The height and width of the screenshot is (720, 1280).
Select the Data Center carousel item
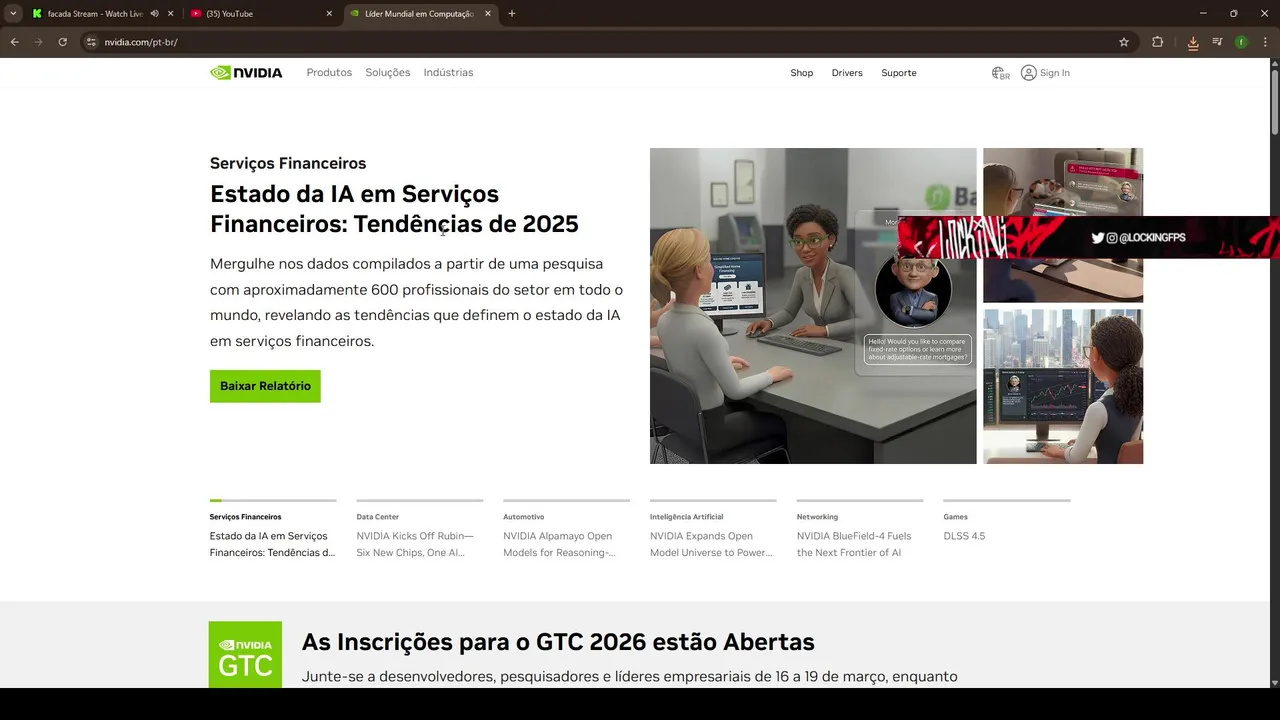419,530
